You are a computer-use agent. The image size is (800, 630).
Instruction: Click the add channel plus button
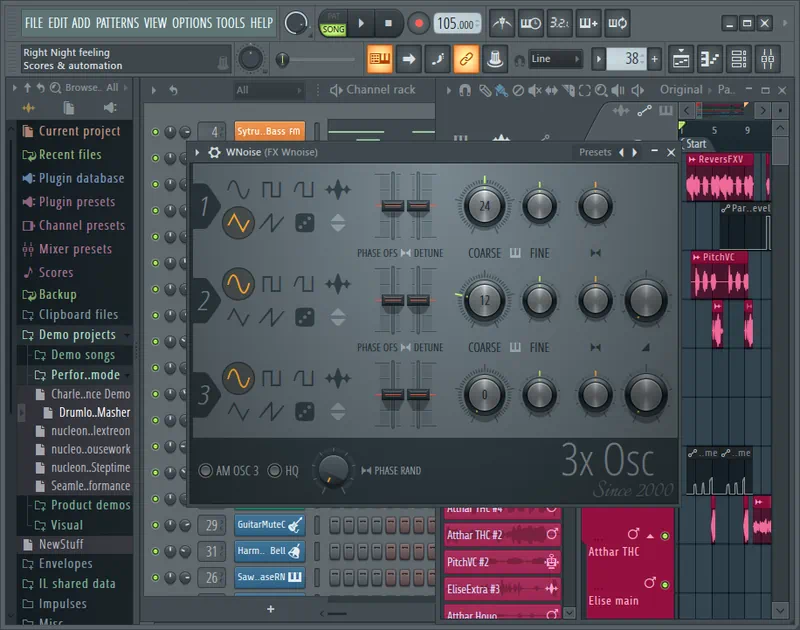pyautogui.click(x=270, y=609)
